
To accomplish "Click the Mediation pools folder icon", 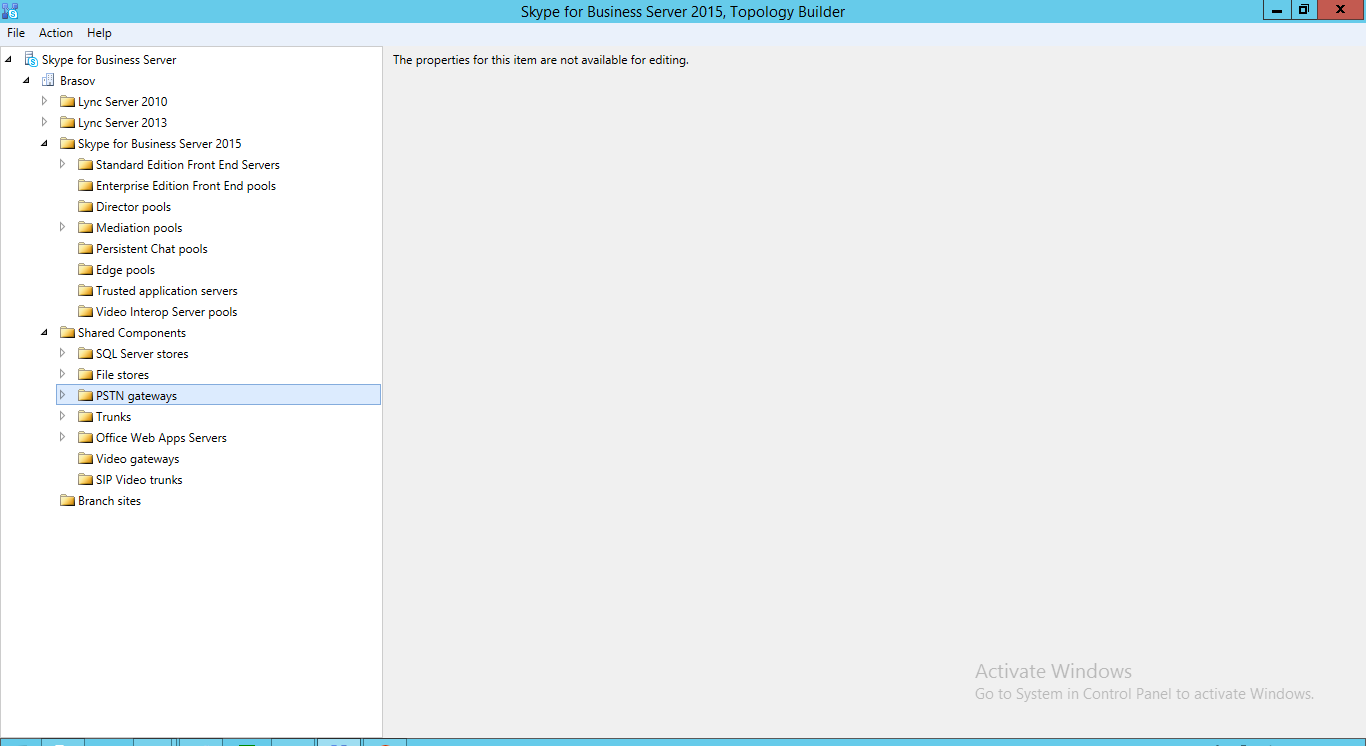I will point(85,228).
